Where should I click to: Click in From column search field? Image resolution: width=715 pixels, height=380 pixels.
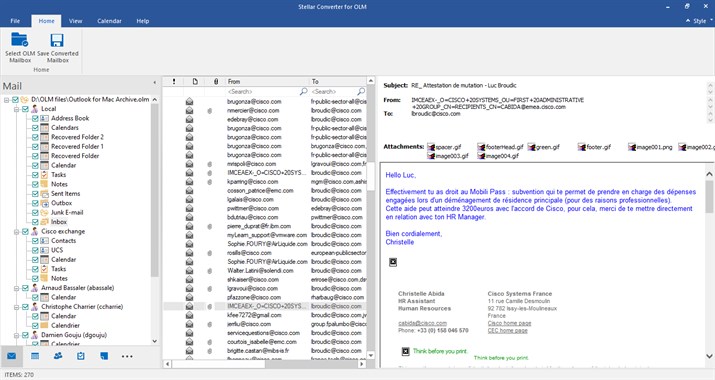click(x=262, y=92)
